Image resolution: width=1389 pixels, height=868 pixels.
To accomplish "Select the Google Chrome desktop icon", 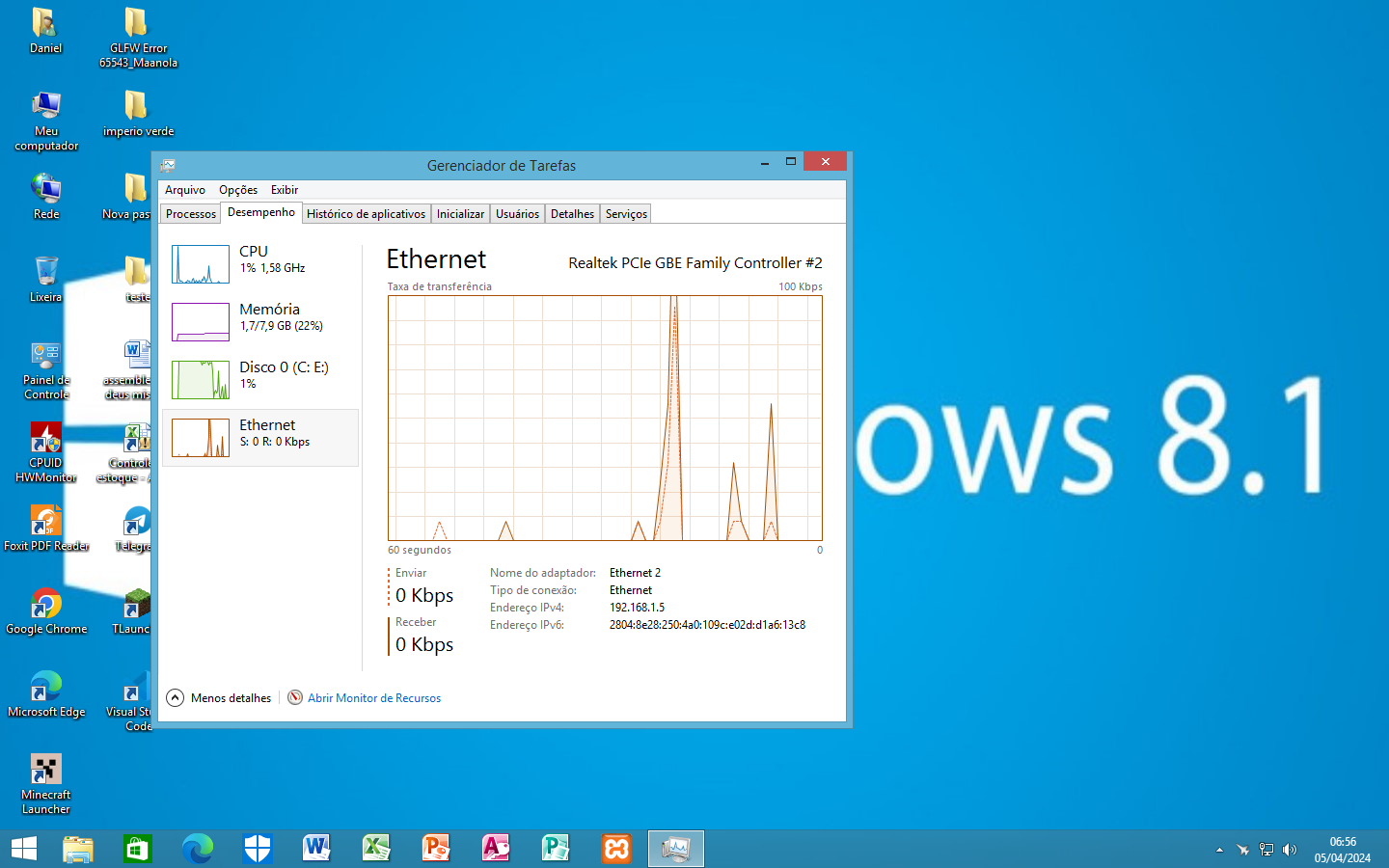I will [x=46, y=610].
